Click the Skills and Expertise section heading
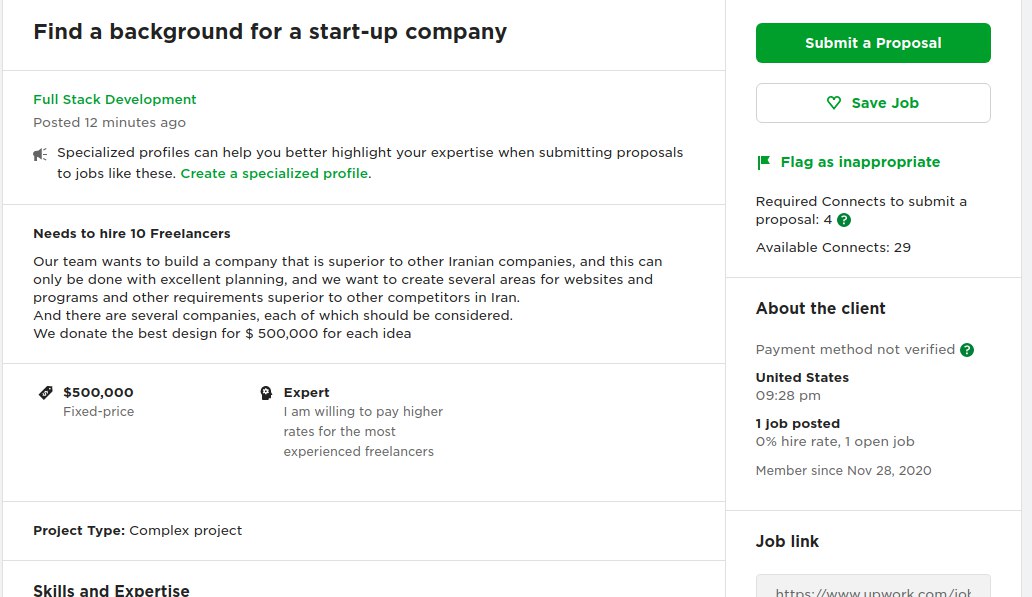The height and width of the screenshot is (597, 1032). pyautogui.click(x=111, y=590)
